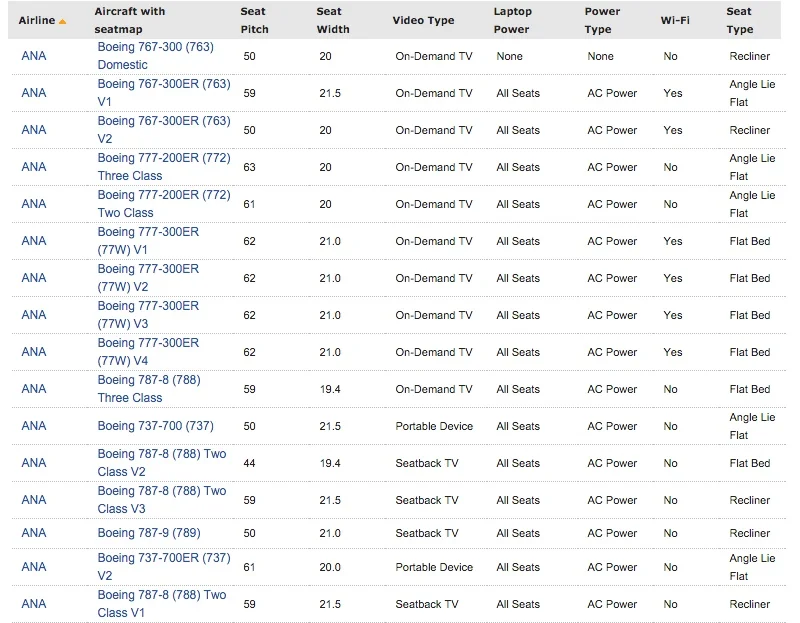Image resolution: width=800 pixels, height=623 pixels.
Task: Click ANA link in 787-8 Two Class V2 row
Action: pos(34,463)
